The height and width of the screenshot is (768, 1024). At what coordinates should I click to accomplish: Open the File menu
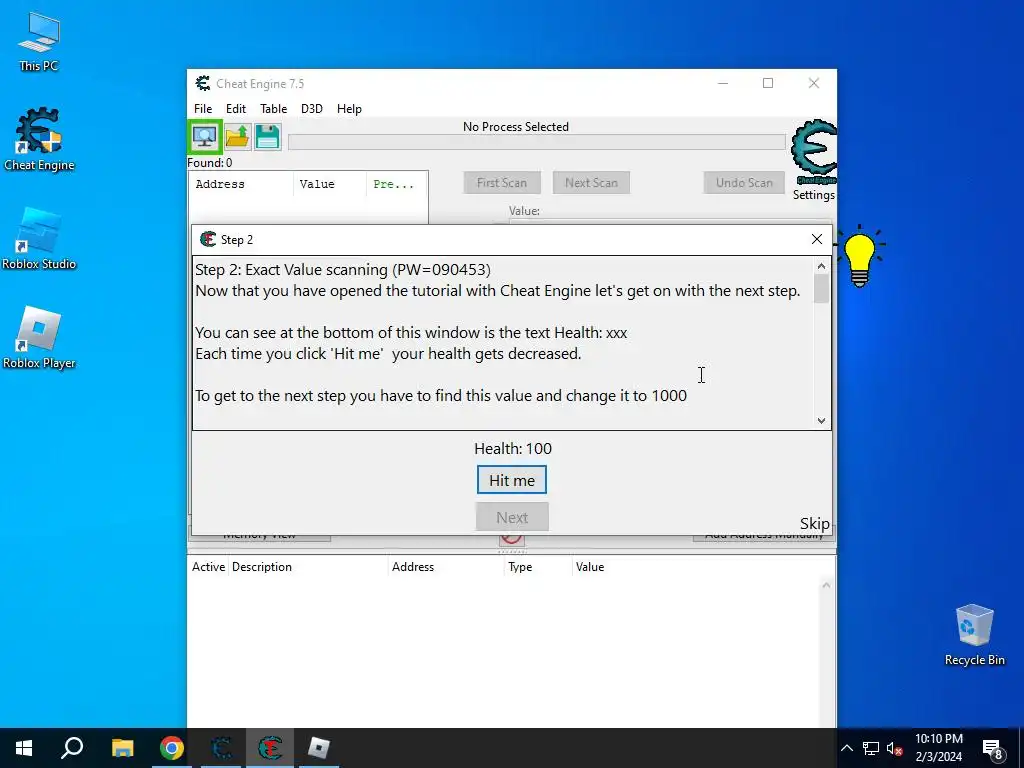pyautogui.click(x=203, y=108)
